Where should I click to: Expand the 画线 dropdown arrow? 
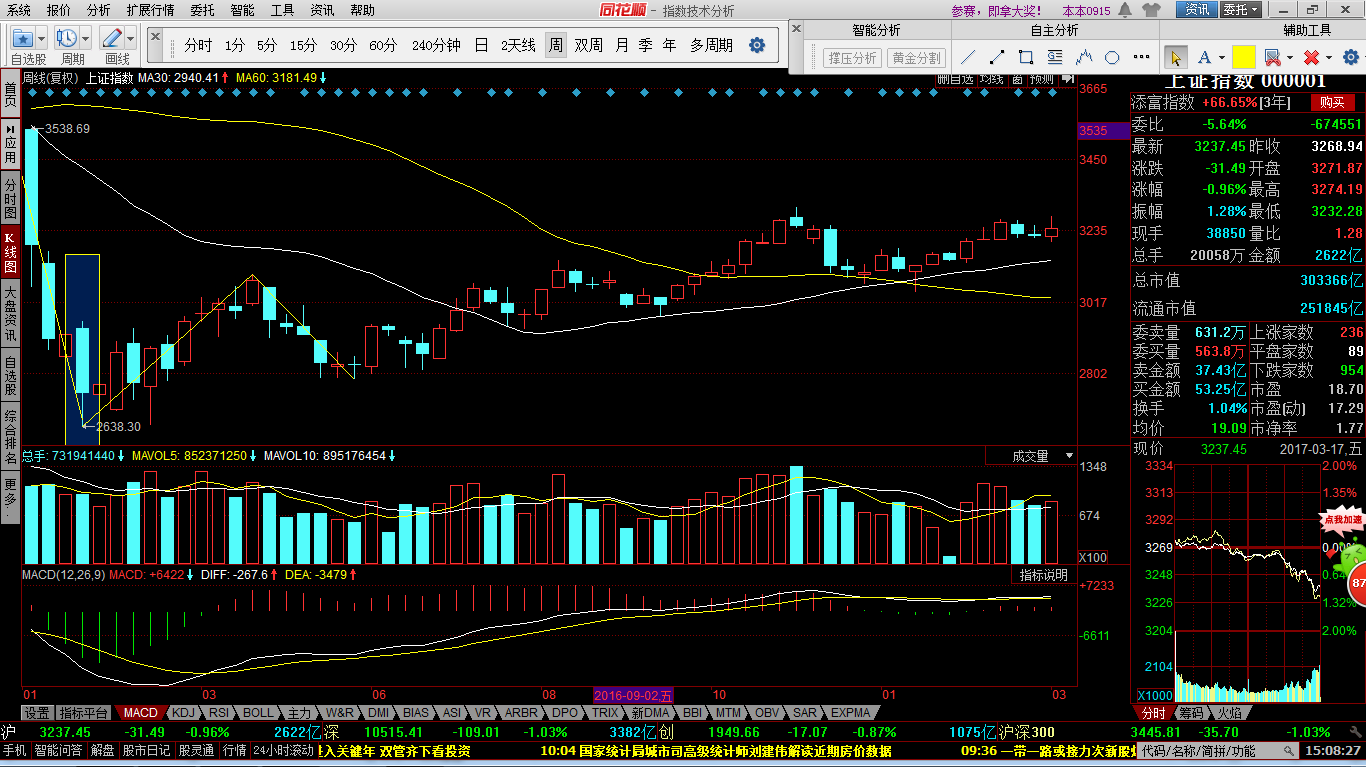[x=131, y=39]
